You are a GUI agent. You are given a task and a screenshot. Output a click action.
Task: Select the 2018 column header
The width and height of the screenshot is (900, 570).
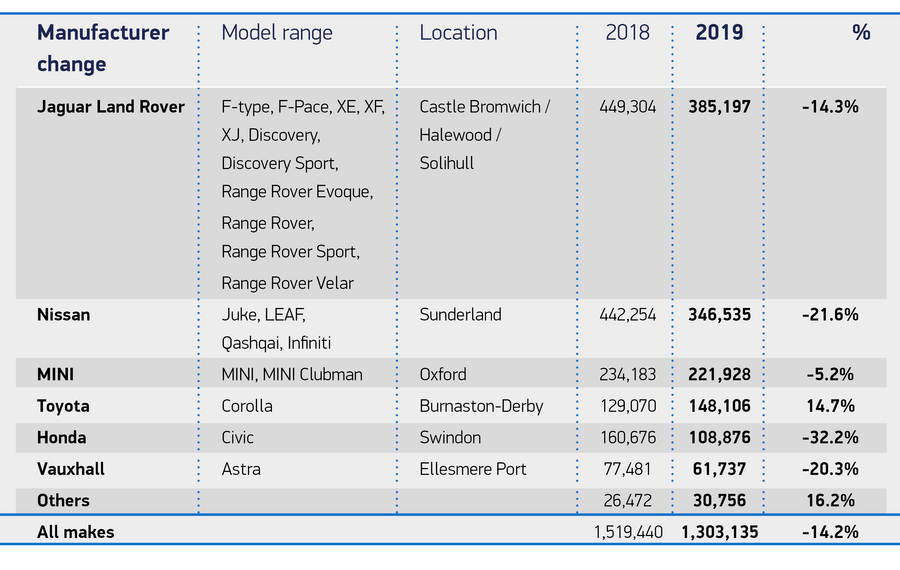627,32
